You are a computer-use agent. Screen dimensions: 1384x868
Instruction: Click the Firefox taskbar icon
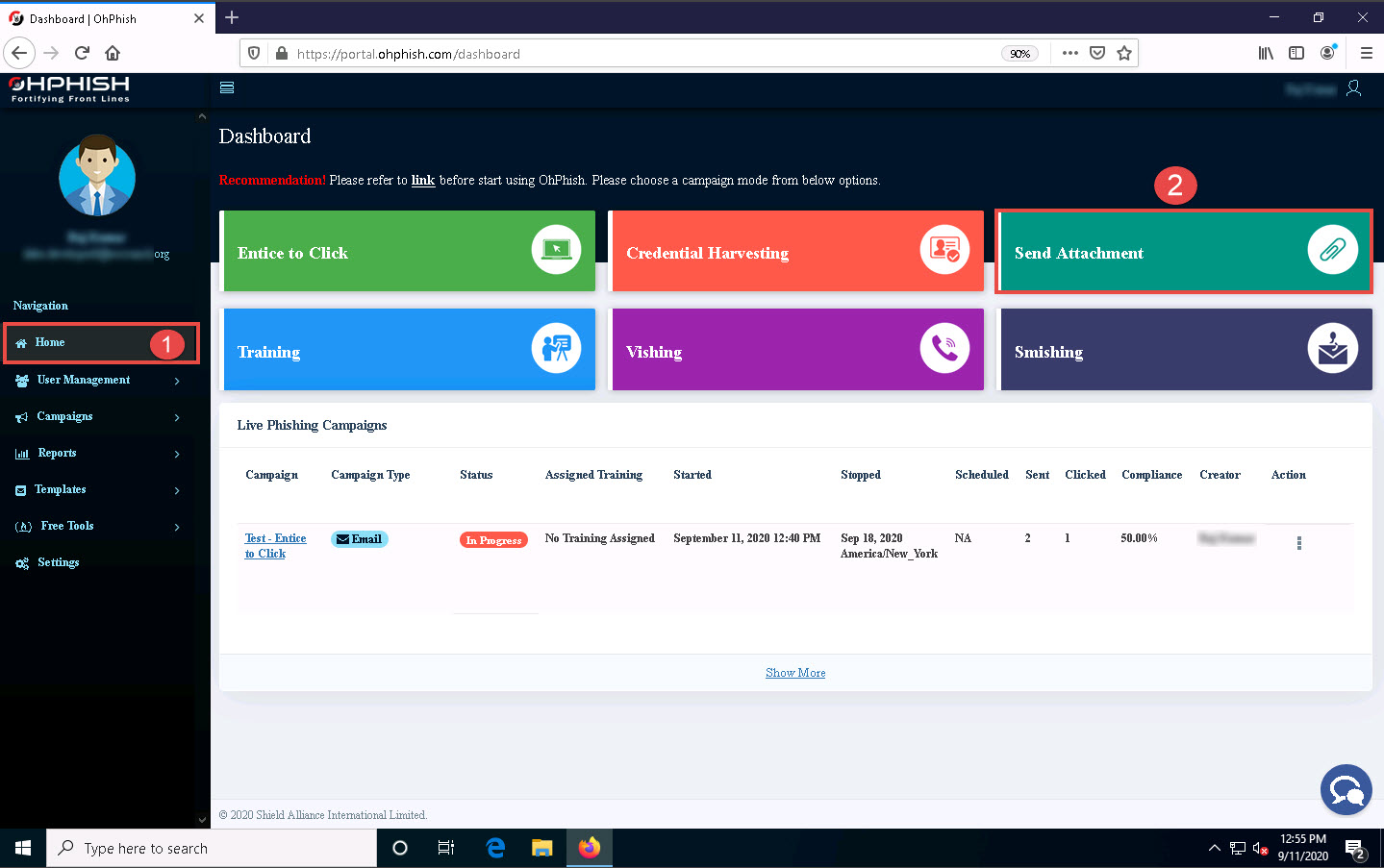pos(590,848)
